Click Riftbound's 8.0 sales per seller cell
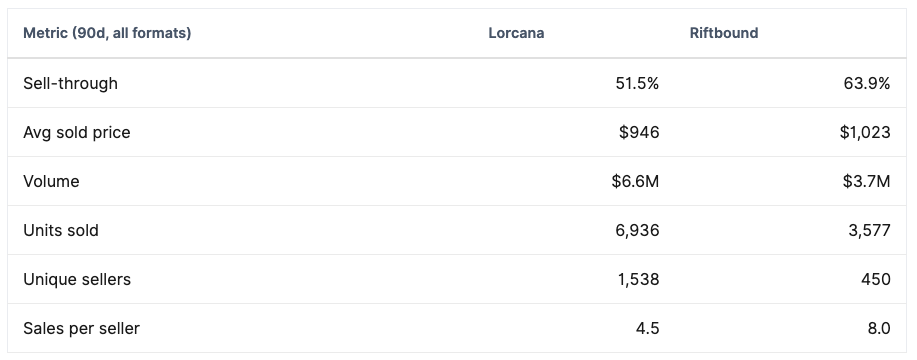The image size is (917, 360). click(x=879, y=329)
